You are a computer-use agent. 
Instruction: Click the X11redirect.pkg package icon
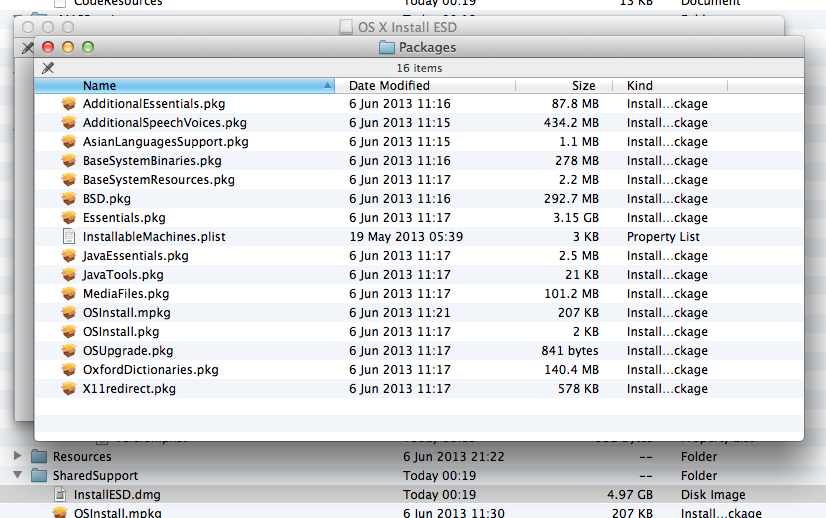click(68, 388)
